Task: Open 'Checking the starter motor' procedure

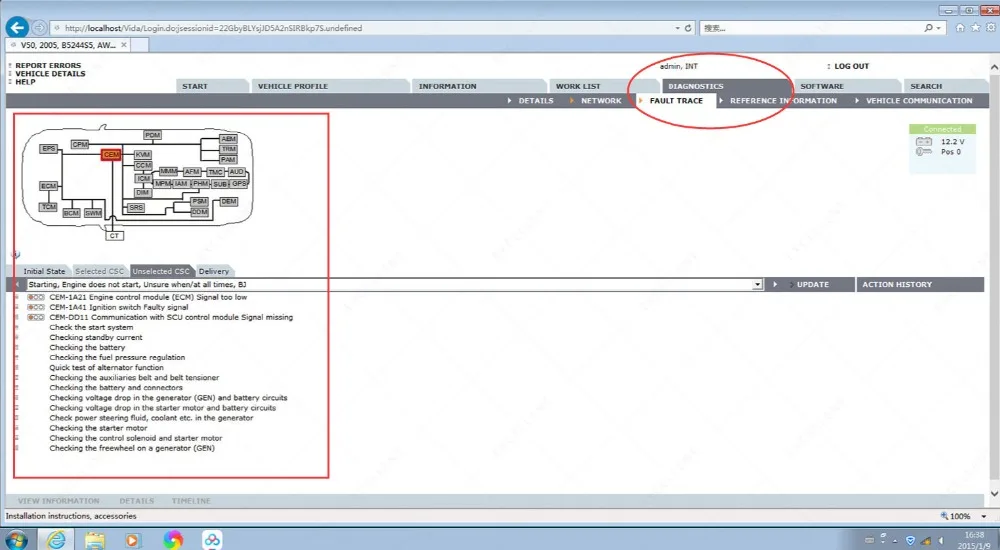Action: 98,428
